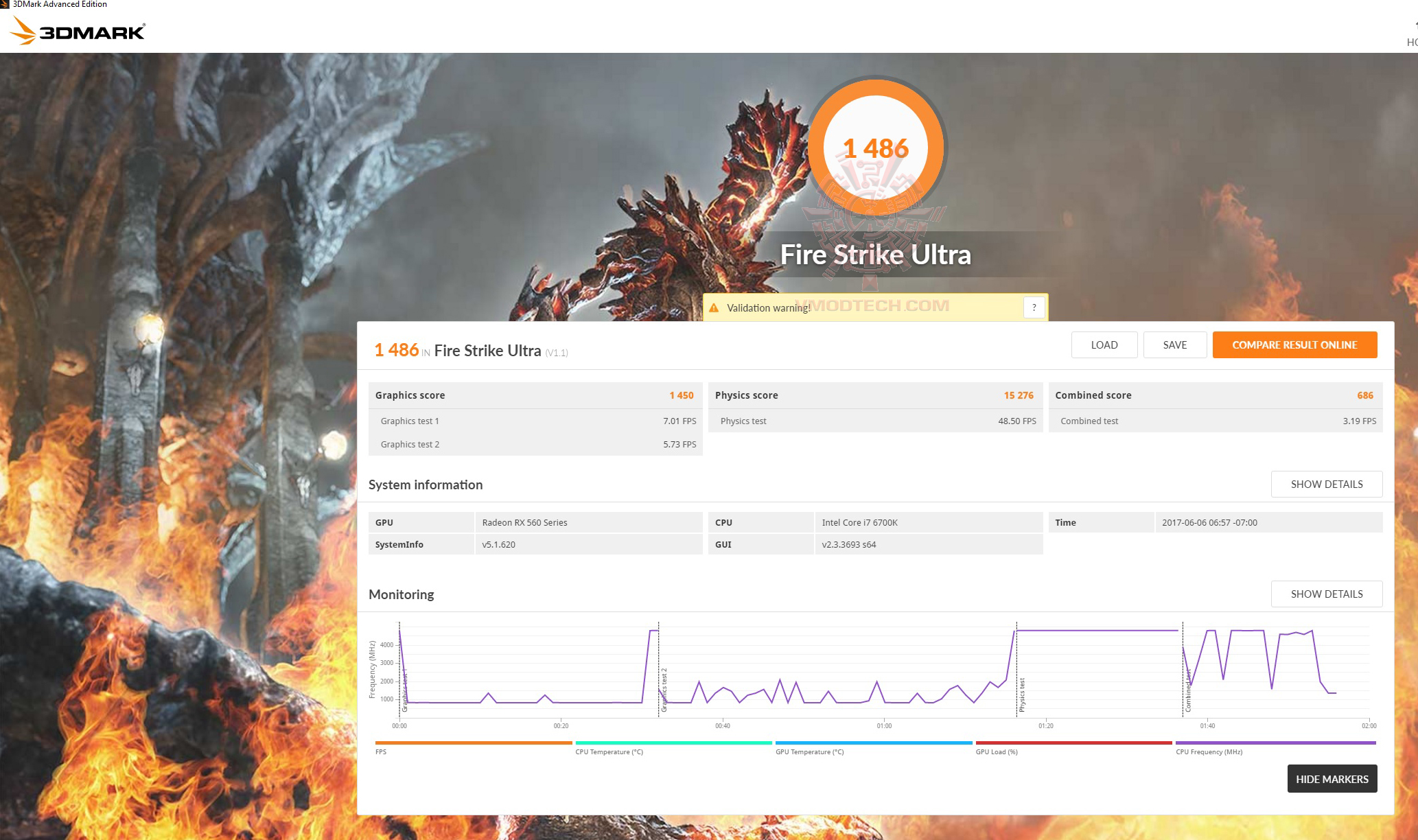Click COMPARE RESULT ONLINE
Screen dimensions: 1418x840
pos(1294,345)
